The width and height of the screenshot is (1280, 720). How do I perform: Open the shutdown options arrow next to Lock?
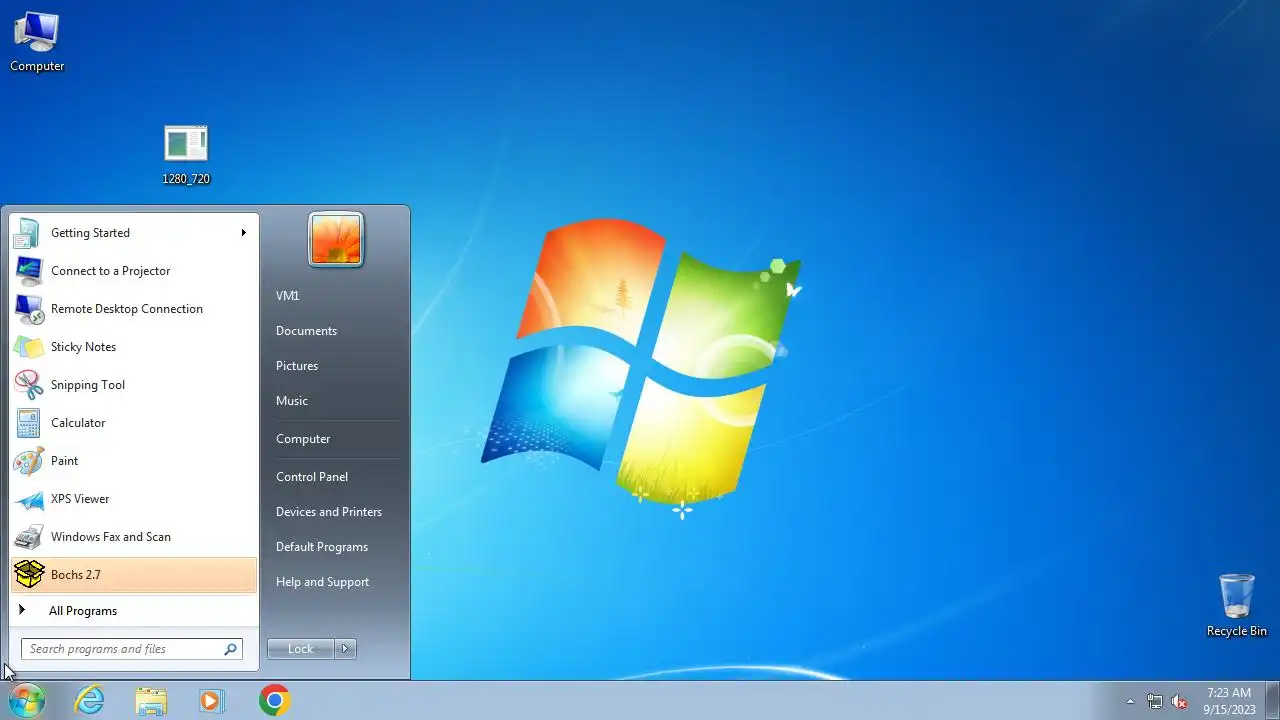point(345,649)
